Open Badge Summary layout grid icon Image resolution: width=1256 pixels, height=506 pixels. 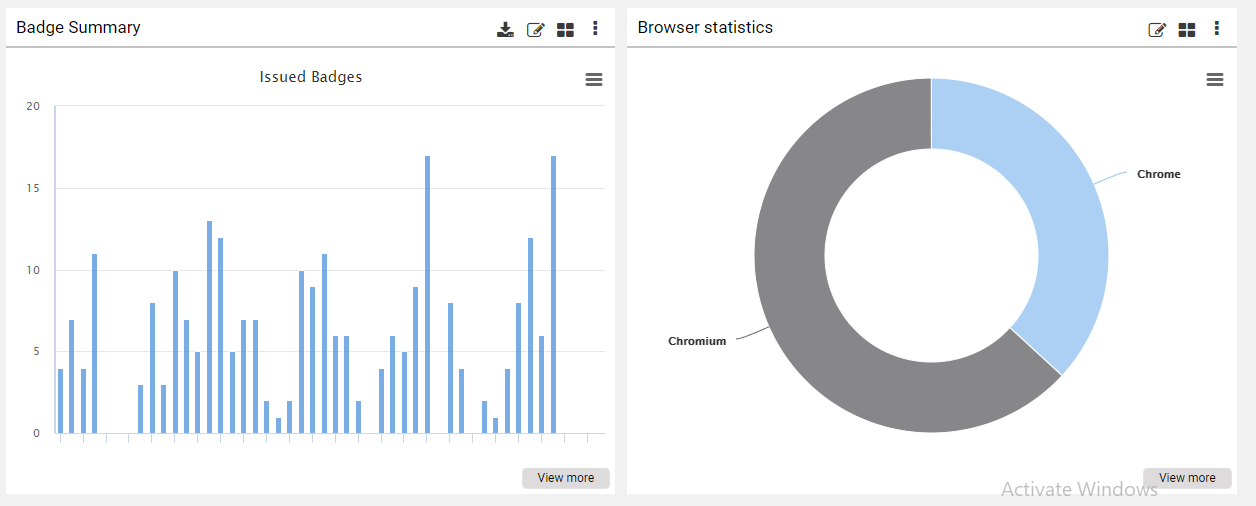[565, 30]
